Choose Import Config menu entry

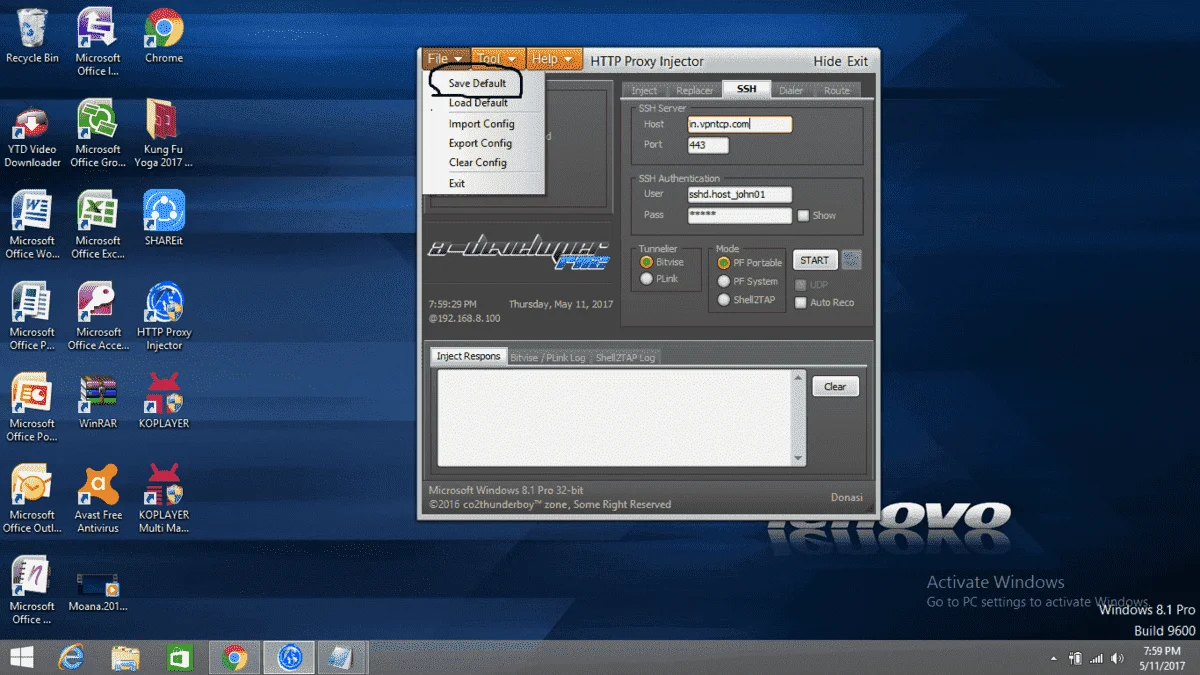(x=481, y=124)
